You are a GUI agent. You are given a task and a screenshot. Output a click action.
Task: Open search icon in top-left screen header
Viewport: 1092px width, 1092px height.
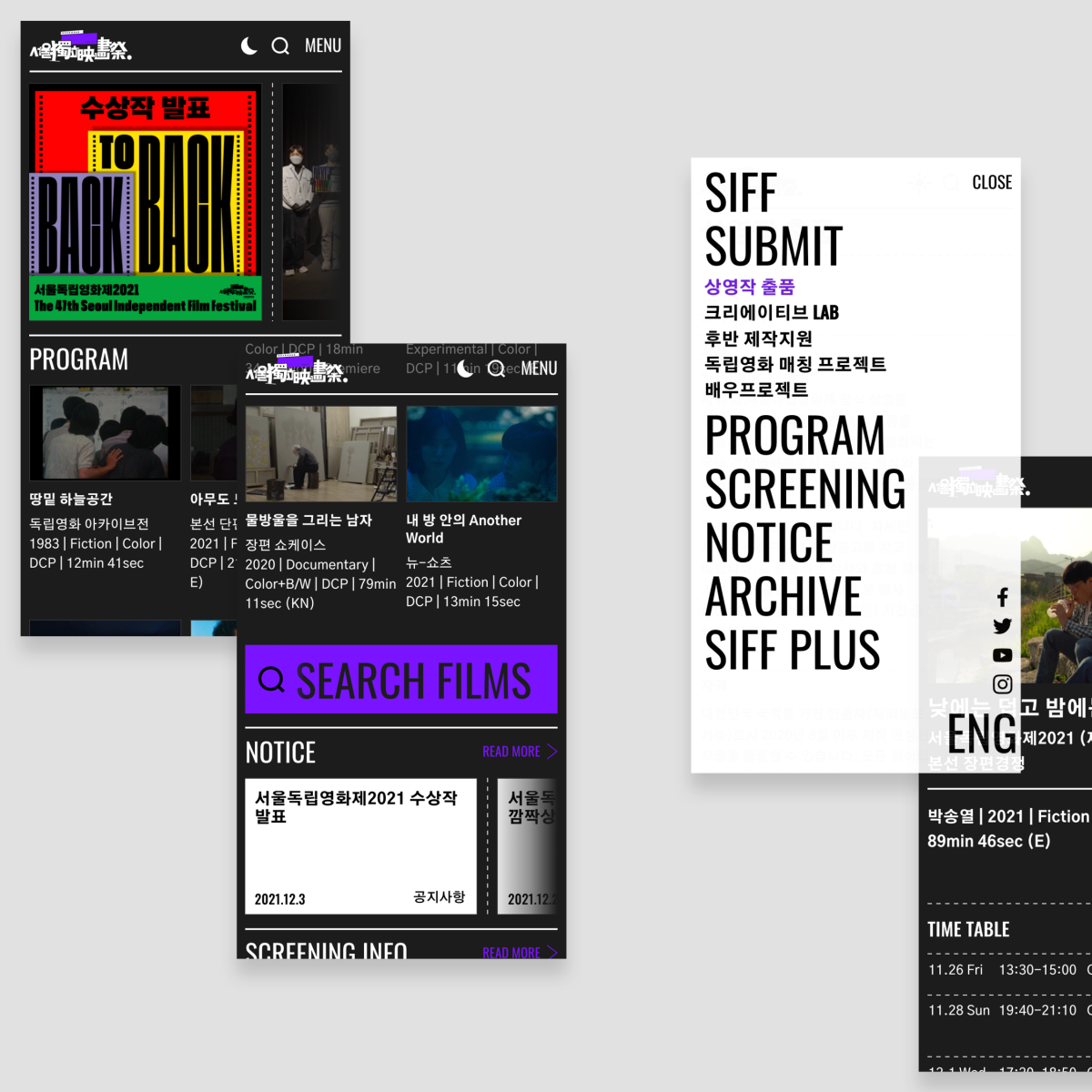tap(280, 45)
